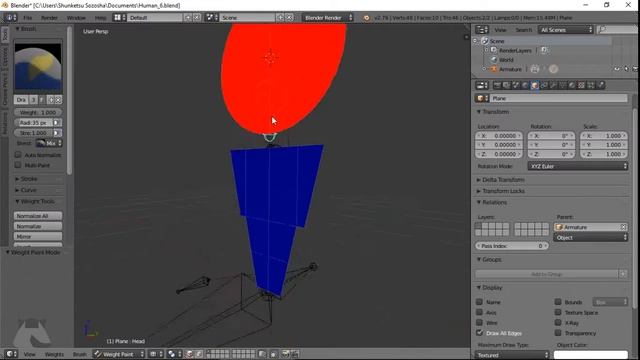Click the 3D View editor type icon
This screenshot has width=640, height=360.
pos(11,354)
